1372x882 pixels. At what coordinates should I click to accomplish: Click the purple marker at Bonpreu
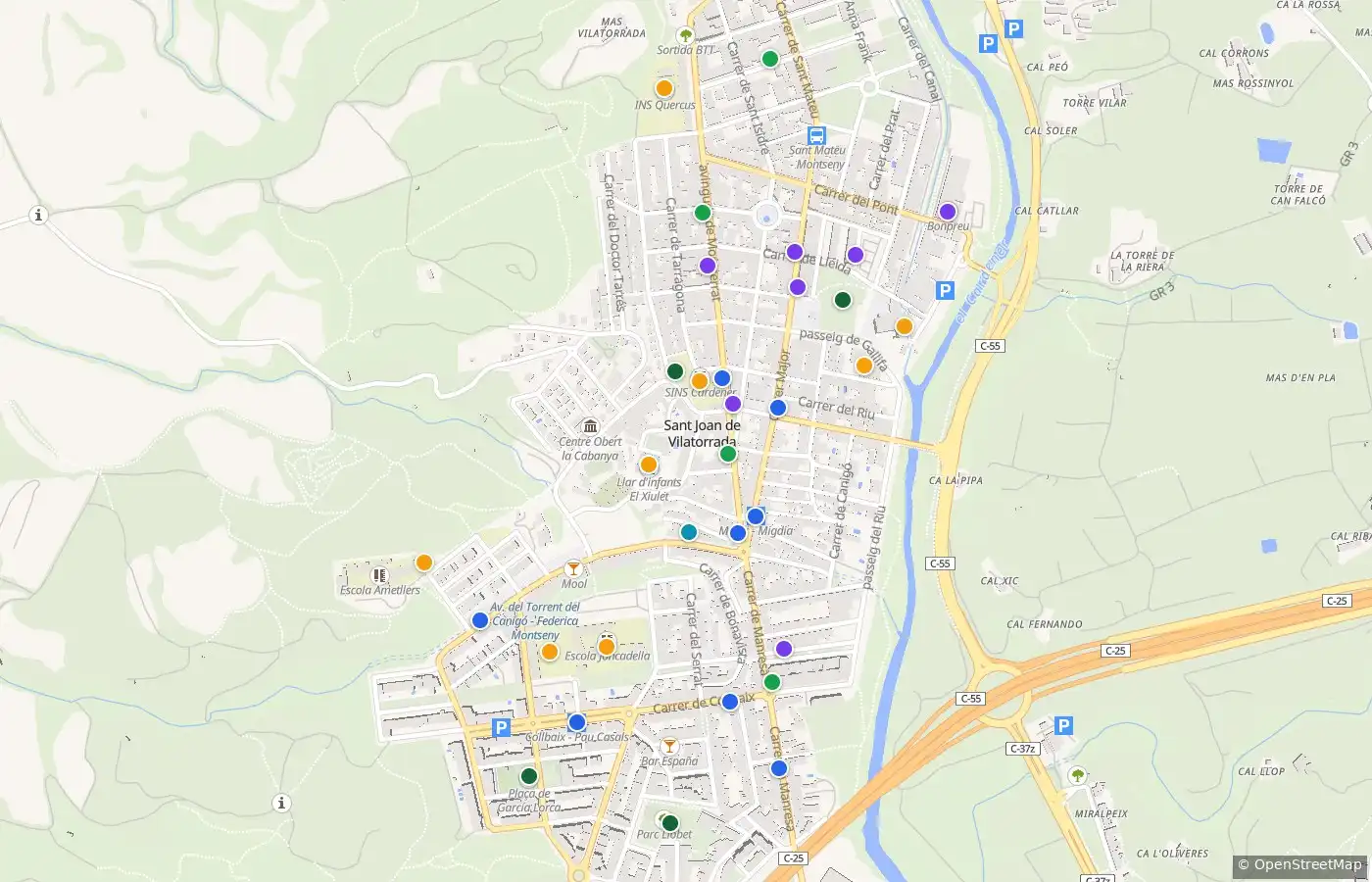pos(948,212)
